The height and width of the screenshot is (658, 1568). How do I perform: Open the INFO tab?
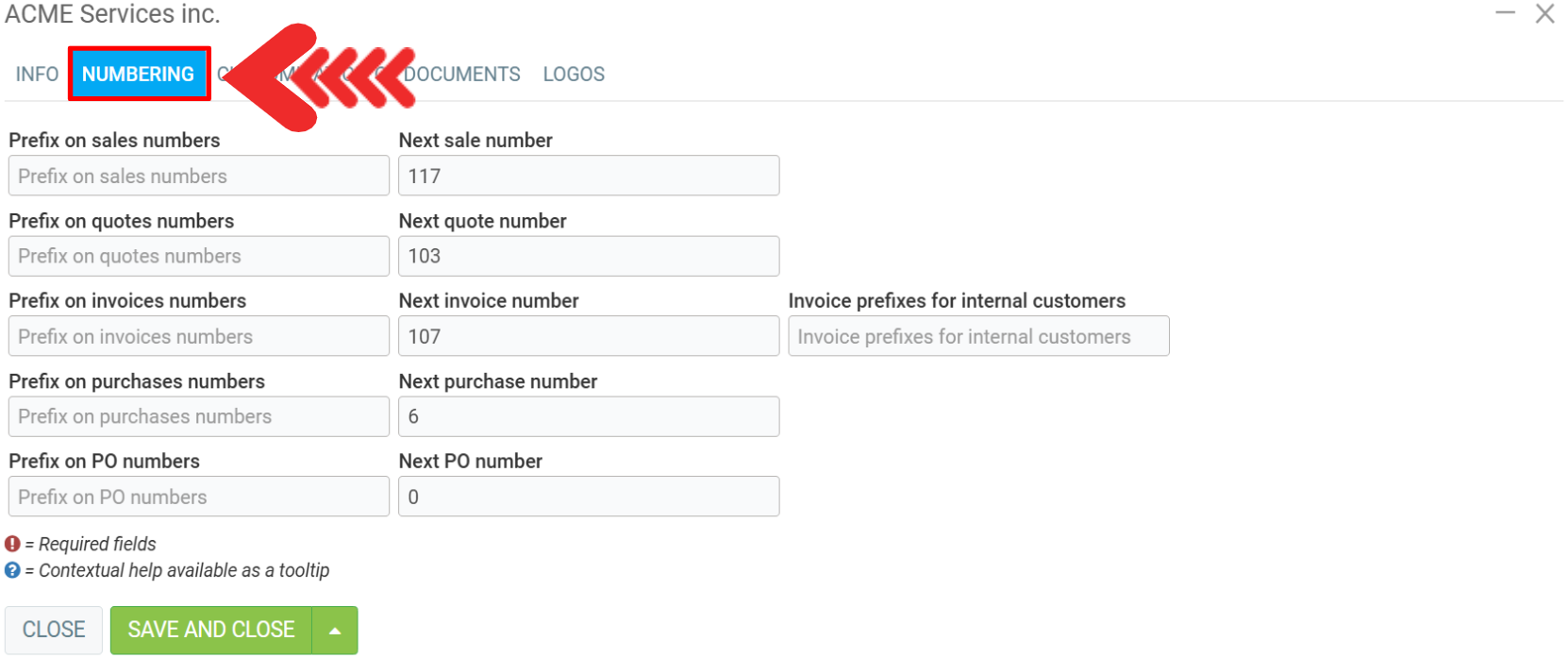(x=37, y=74)
